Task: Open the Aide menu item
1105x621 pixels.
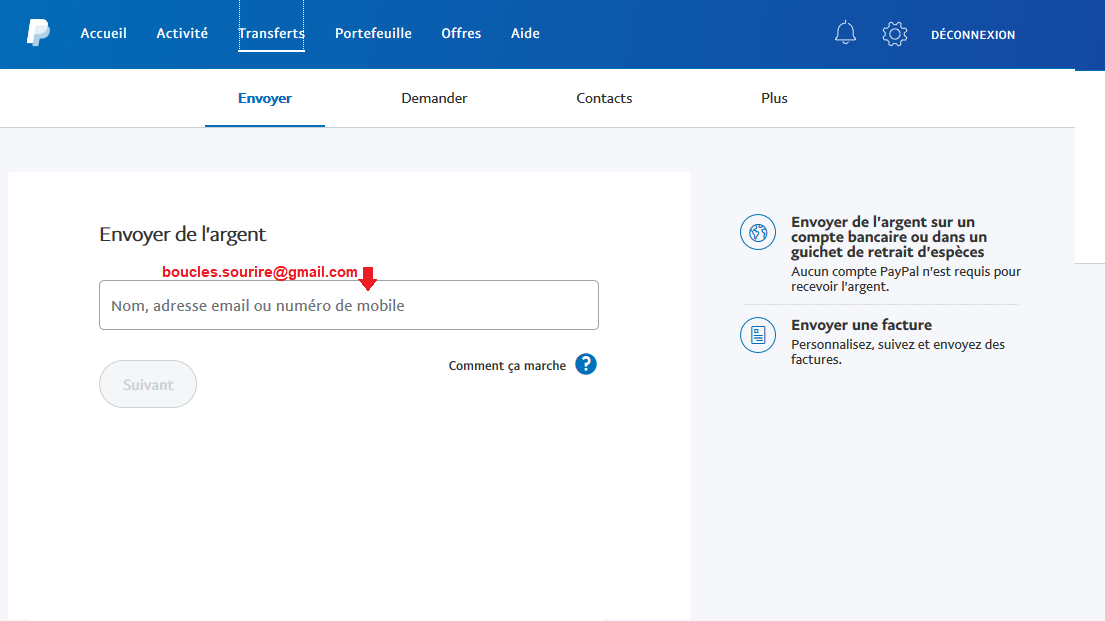Action: click(525, 33)
